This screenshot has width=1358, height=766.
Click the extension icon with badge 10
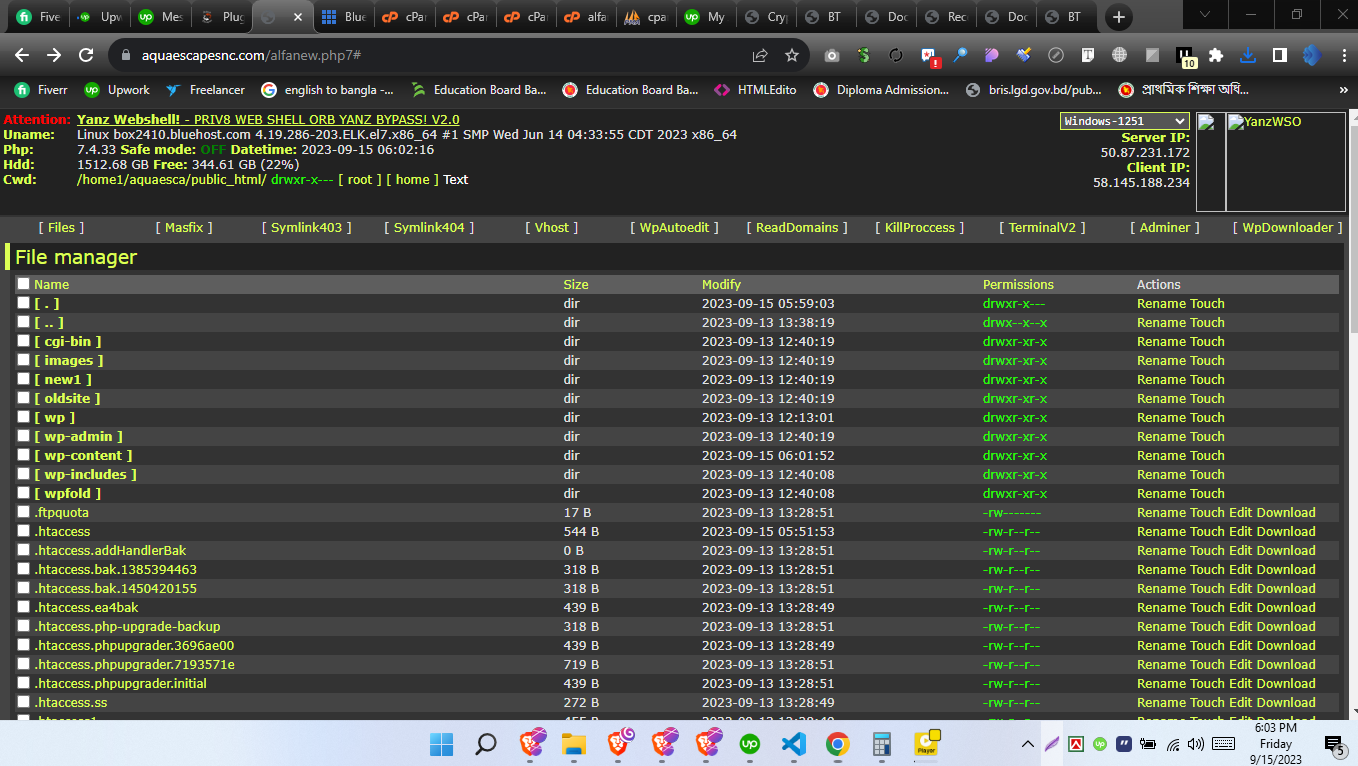point(1185,58)
